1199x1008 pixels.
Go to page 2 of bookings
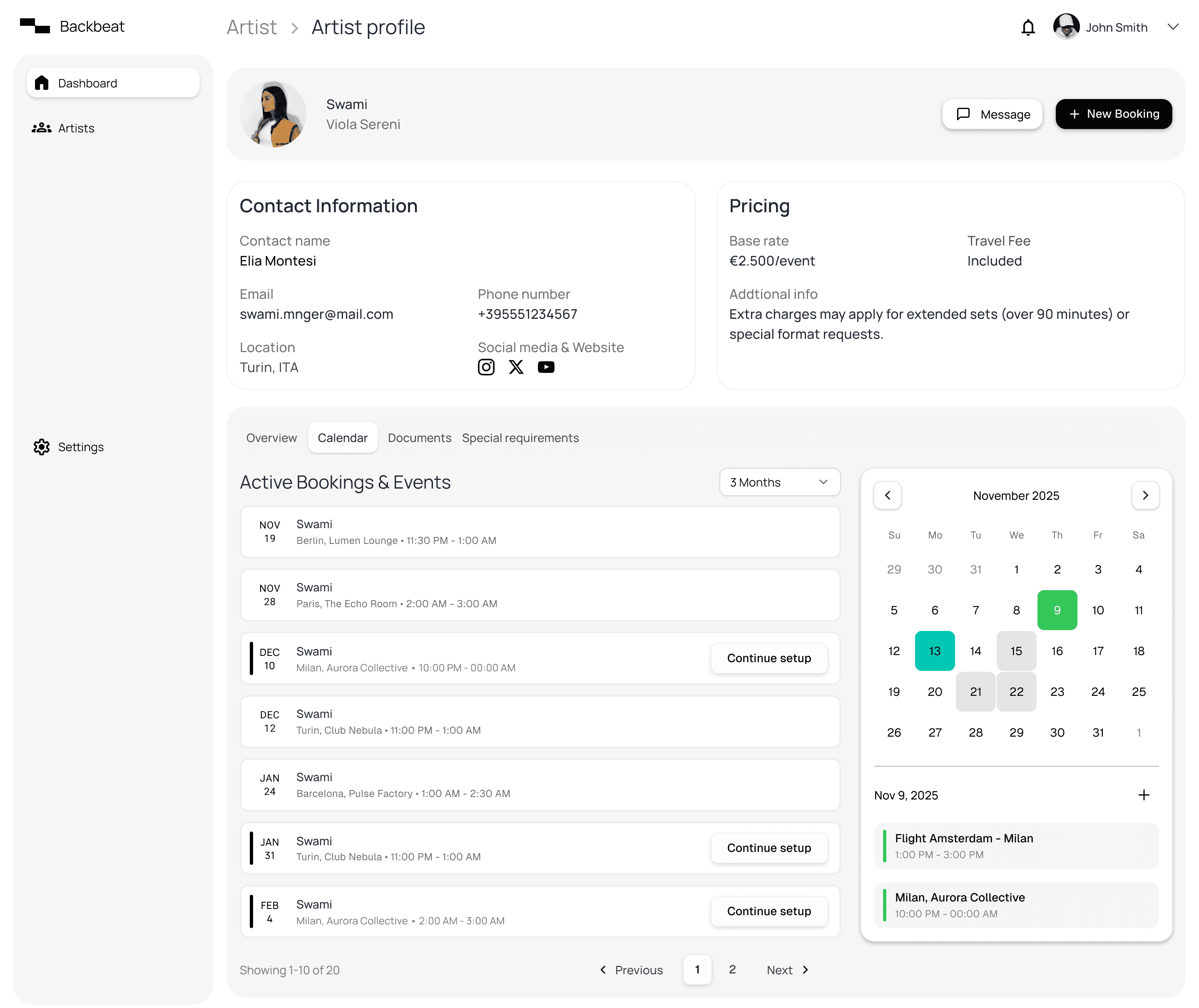click(732, 969)
